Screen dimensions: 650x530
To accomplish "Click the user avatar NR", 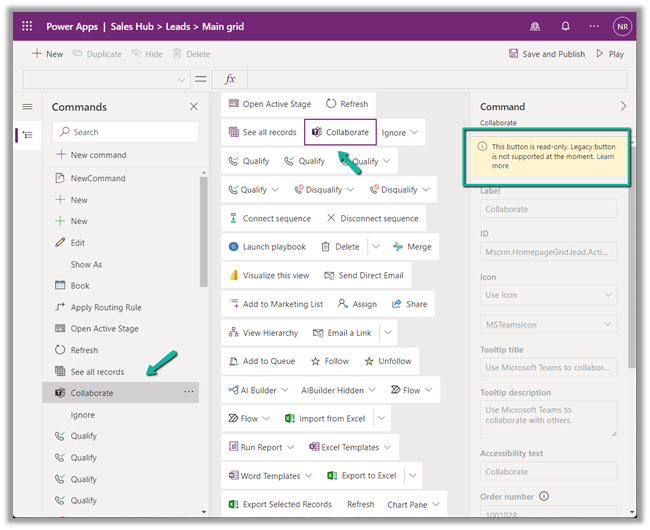I will [x=622, y=27].
